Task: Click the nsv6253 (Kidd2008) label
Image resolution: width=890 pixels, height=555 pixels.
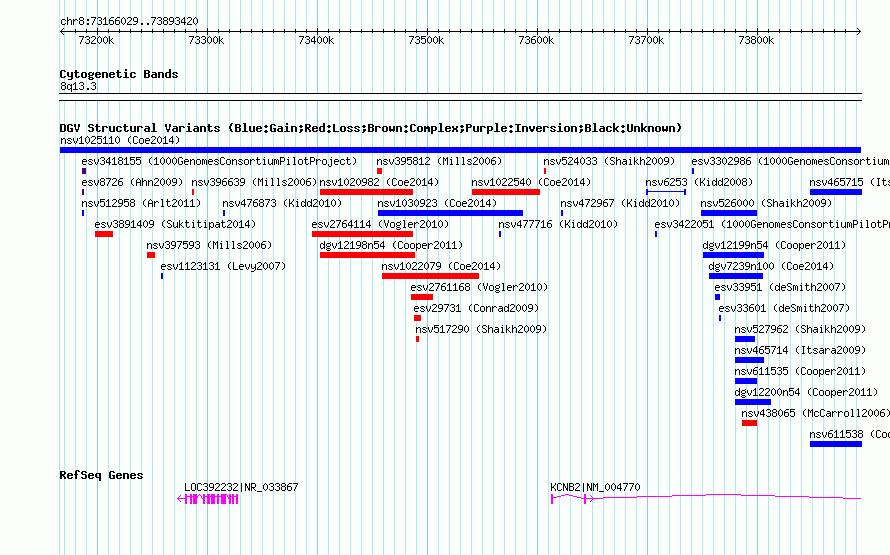Action: [699, 182]
